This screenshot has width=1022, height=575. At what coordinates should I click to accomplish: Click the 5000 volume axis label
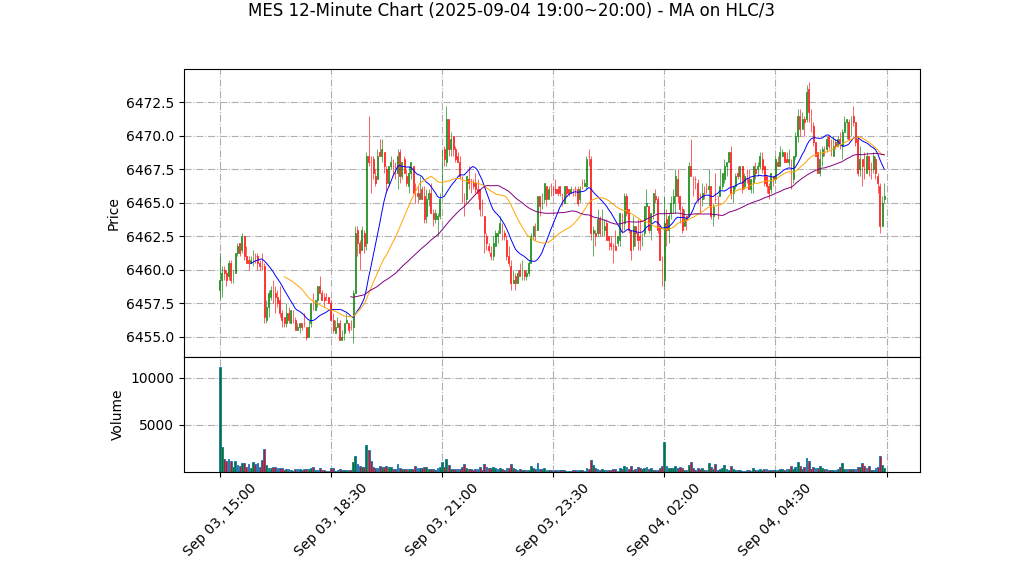(156, 426)
